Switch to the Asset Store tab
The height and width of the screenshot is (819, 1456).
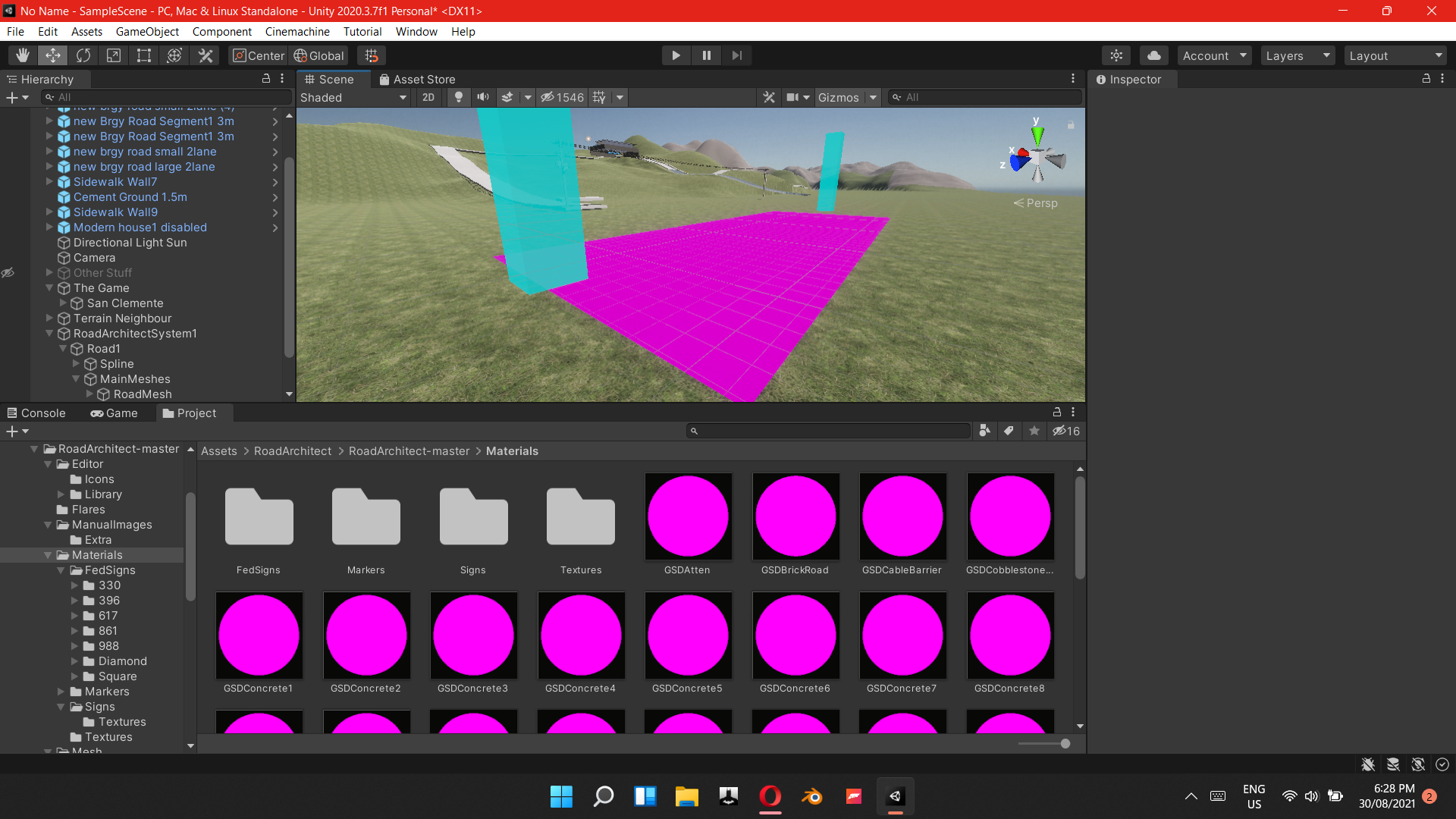[x=417, y=79]
